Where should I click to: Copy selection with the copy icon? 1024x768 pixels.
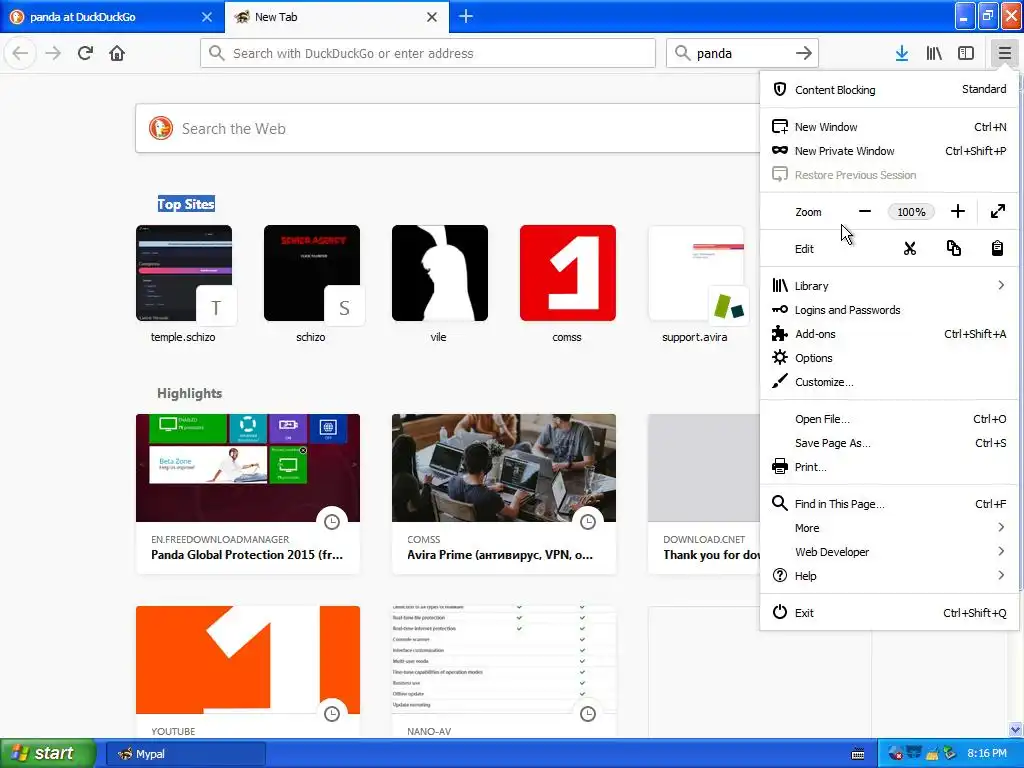(953, 248)
